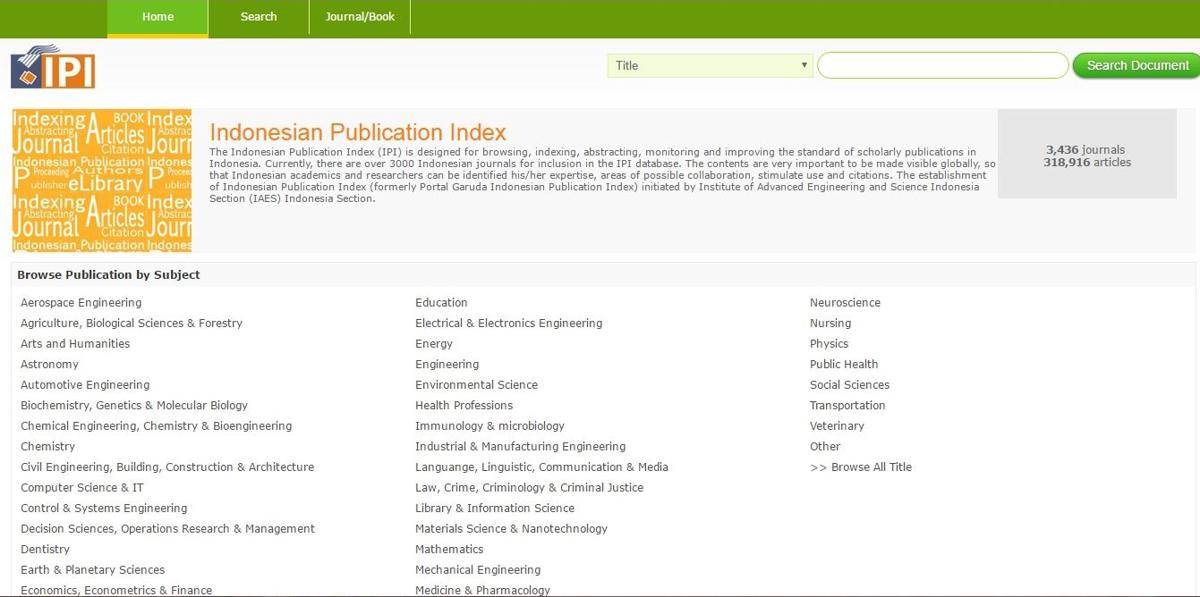The width and height of the screenshot is (1200, 597).
Task: Open the Journal/Book tab
Action: point(360,17)
